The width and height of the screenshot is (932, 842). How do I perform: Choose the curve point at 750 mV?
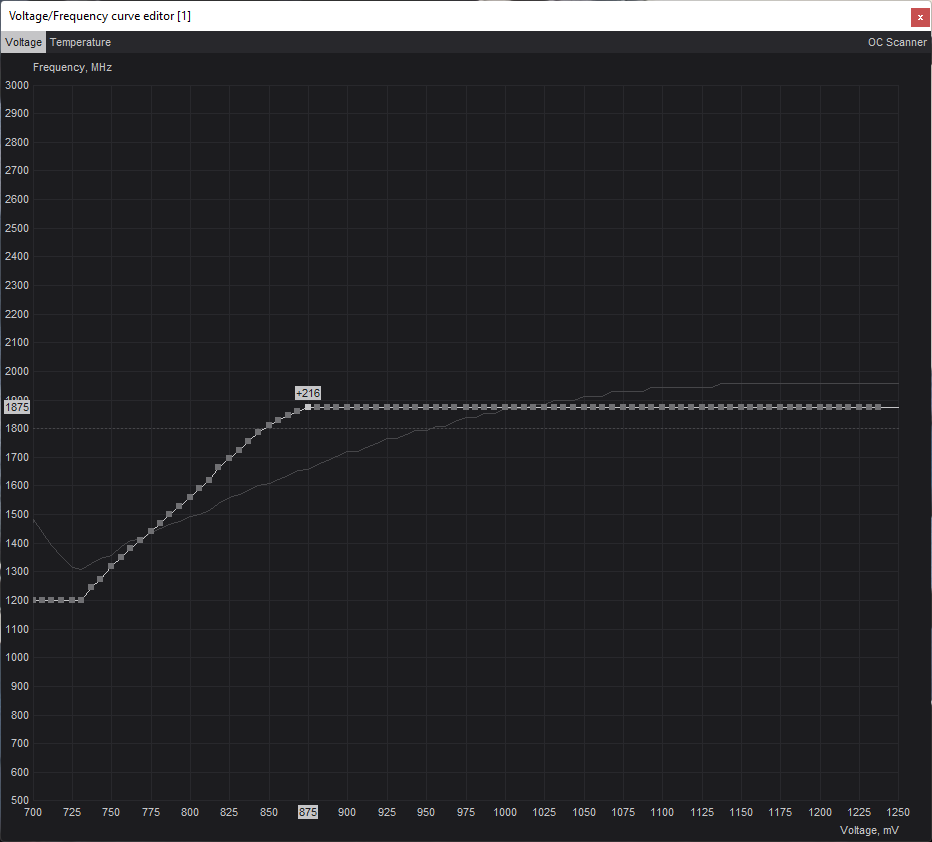(111, 567)
